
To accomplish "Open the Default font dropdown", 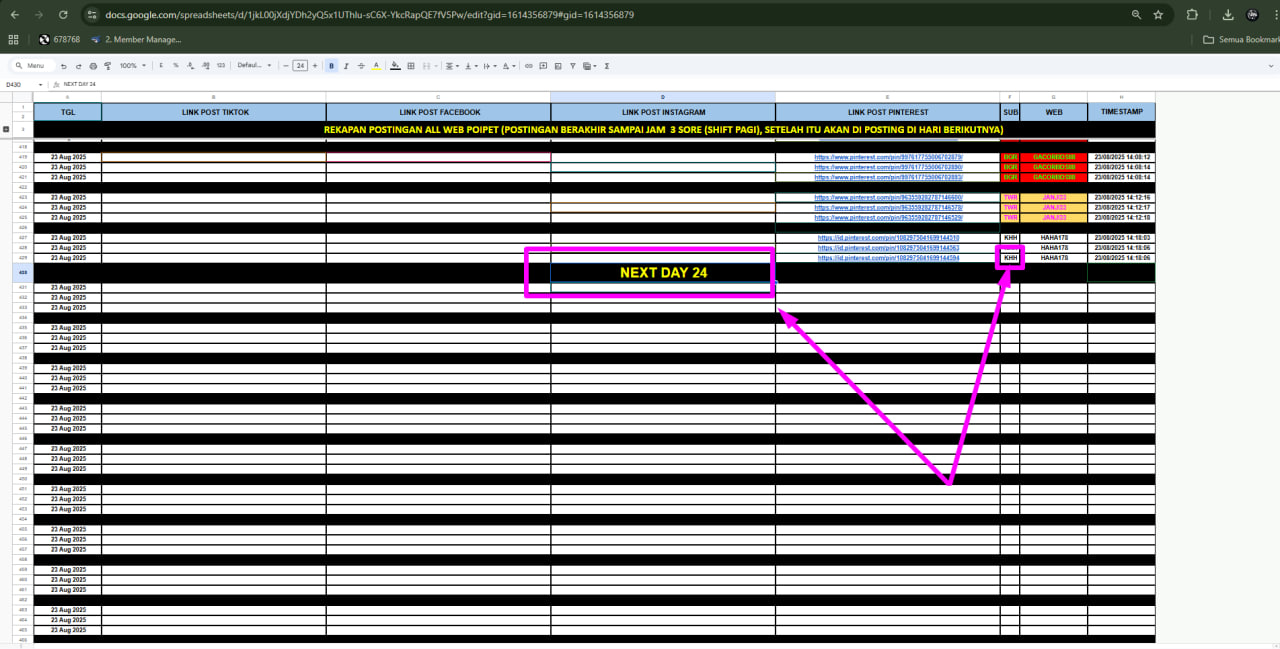I will point(254,66).
